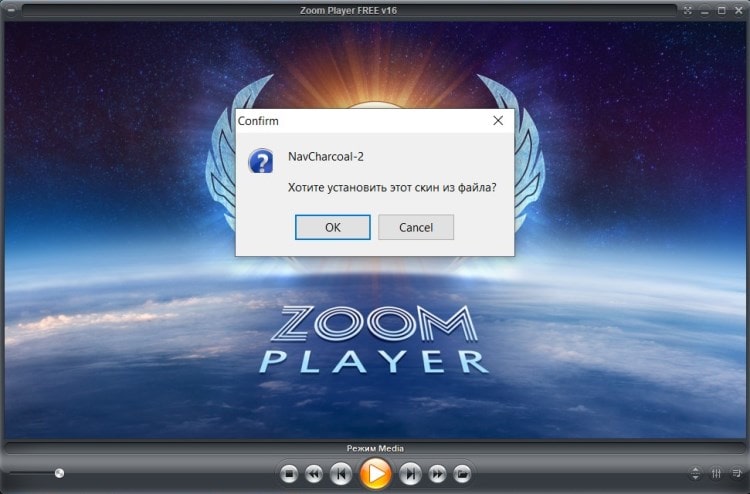Toggle fullscreen using title bar arrows icon
This screenshot has height=494, width=750.
(688, 11)
